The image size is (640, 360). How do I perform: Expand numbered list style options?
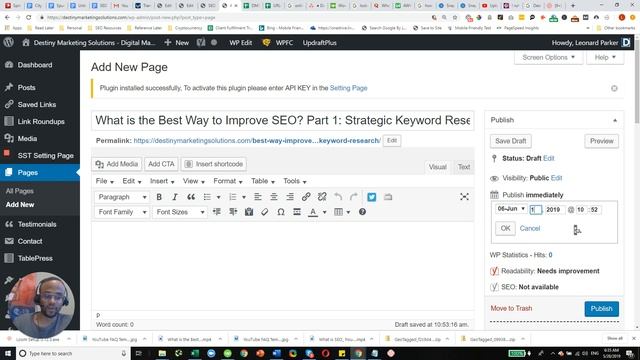244,197
